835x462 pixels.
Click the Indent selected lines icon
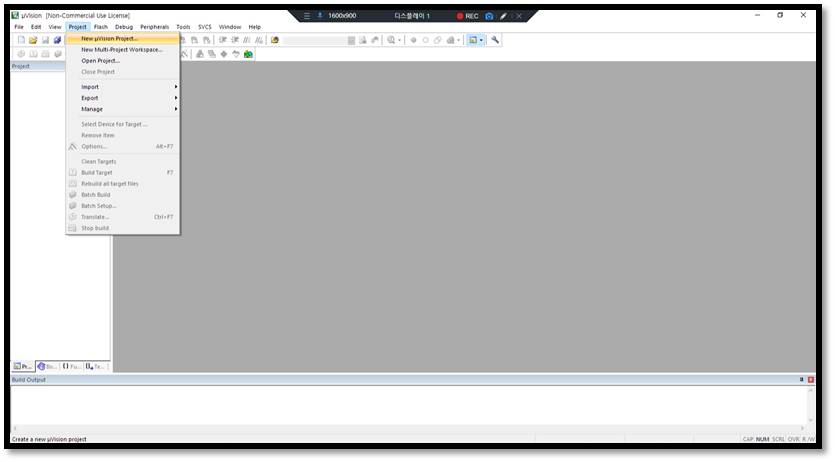click(x=223, y=40)
